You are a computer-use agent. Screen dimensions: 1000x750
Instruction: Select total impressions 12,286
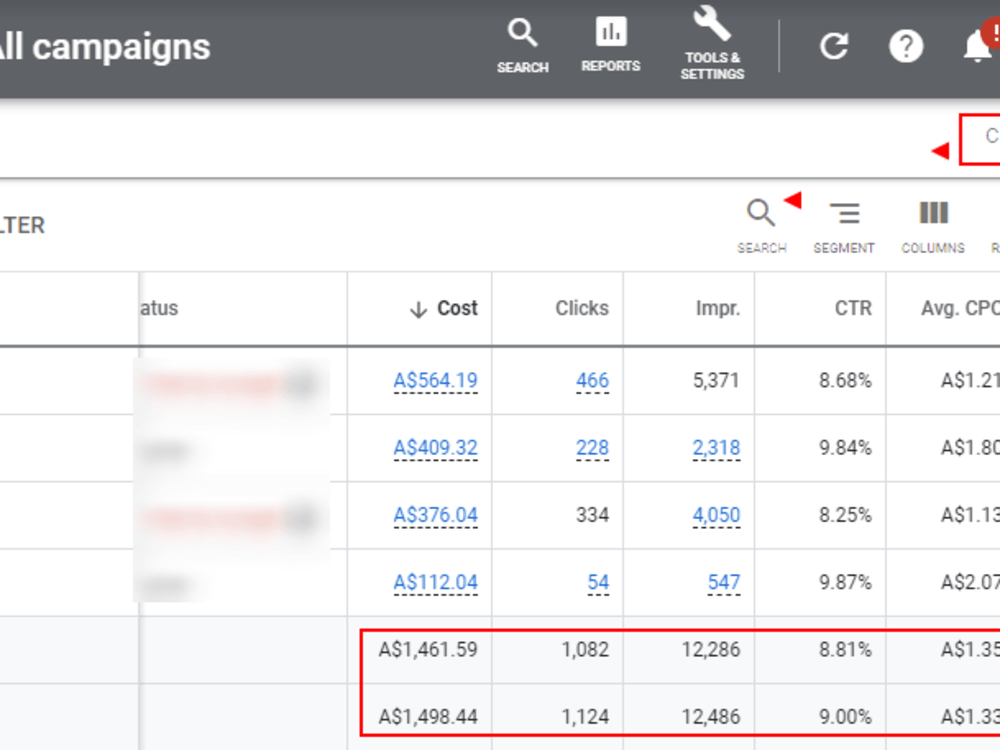click(x=710, y=650)
